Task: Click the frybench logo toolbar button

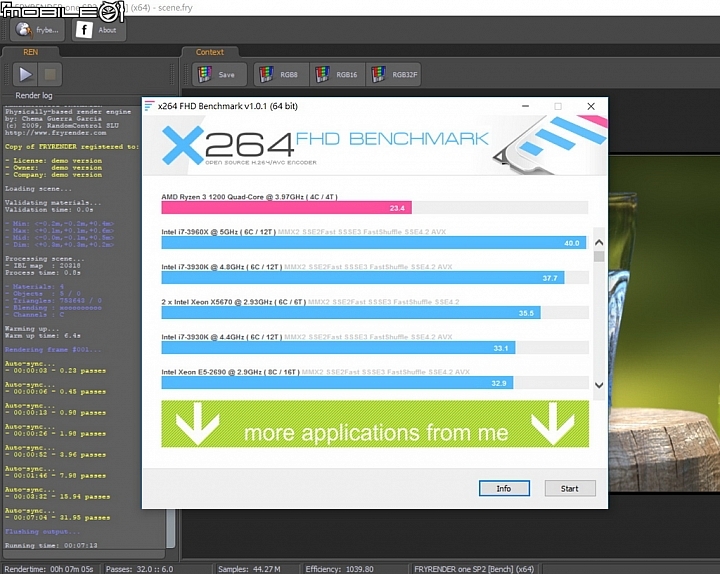Action: point(38,30)
